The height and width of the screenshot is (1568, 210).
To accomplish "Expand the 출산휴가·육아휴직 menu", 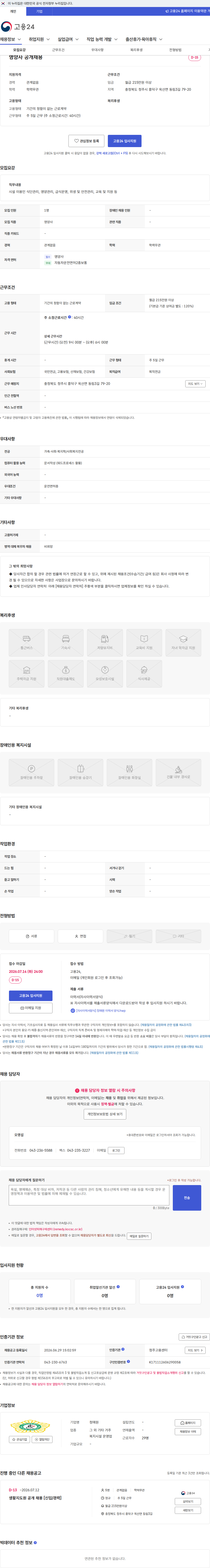I will coord(144,40).
